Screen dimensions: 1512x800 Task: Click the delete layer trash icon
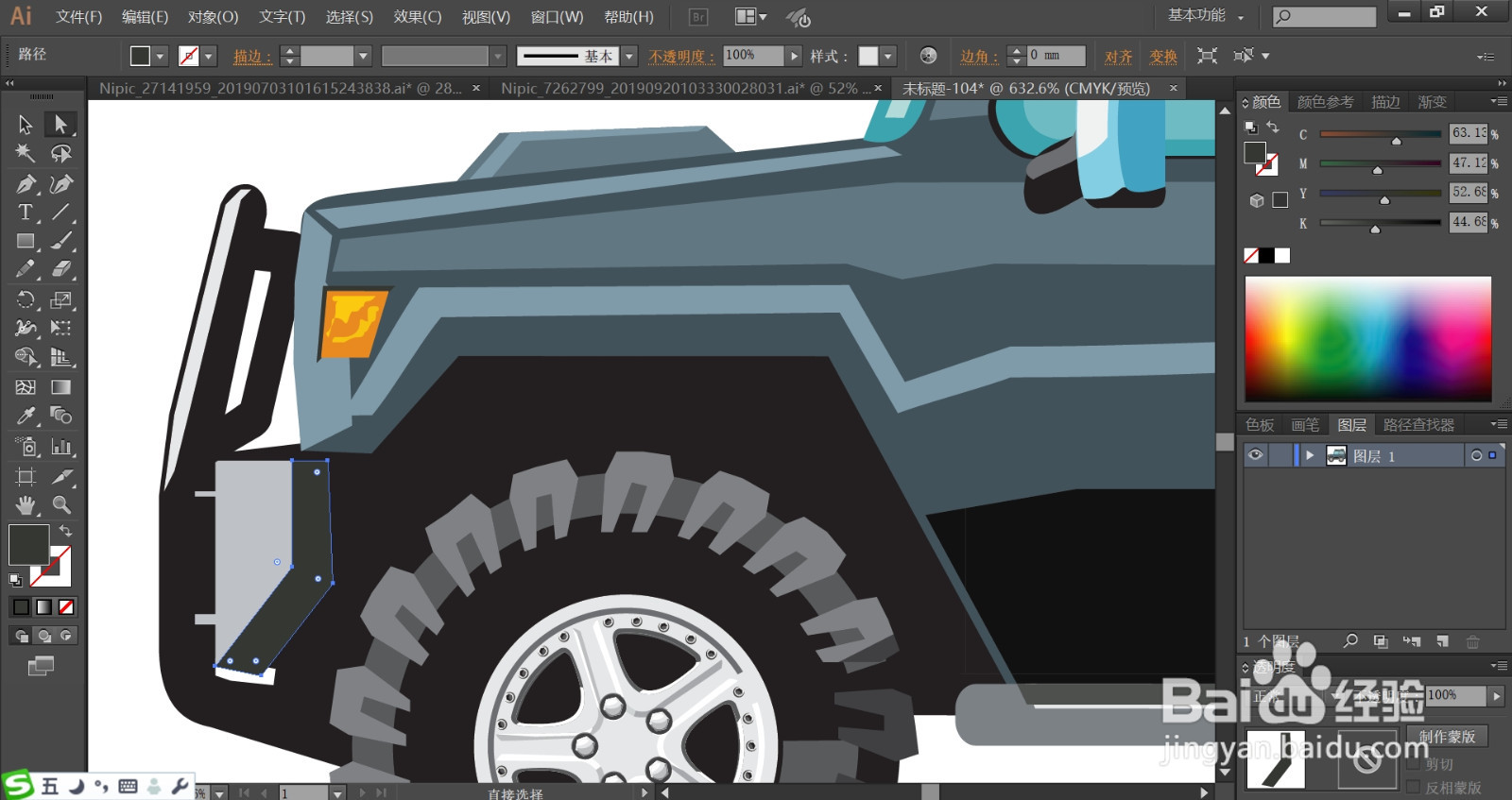1472,641
